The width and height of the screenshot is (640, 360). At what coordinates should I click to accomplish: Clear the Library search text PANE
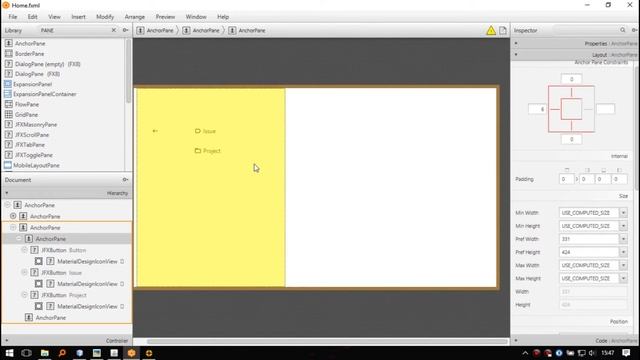pyautogui.click(x=113, y=30)
